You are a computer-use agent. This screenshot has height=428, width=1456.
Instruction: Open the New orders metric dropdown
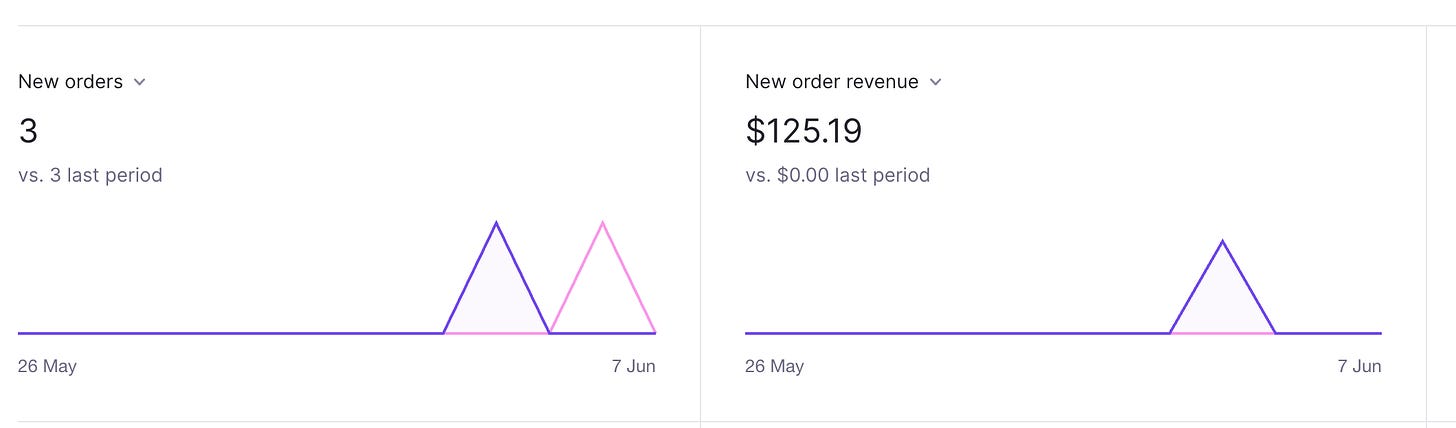point(82,82)
